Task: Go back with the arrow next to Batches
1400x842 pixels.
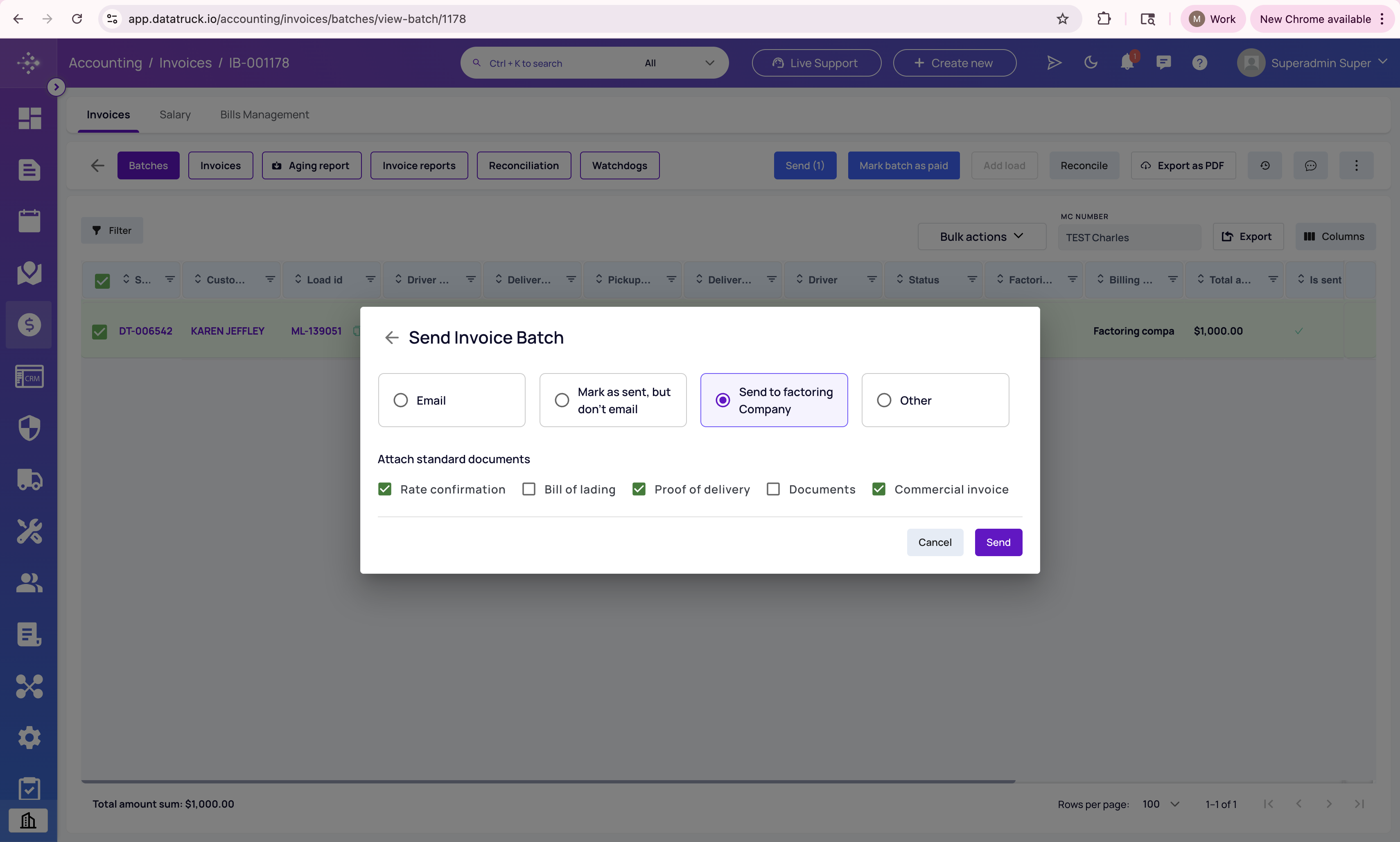Action: click(97, 165)
